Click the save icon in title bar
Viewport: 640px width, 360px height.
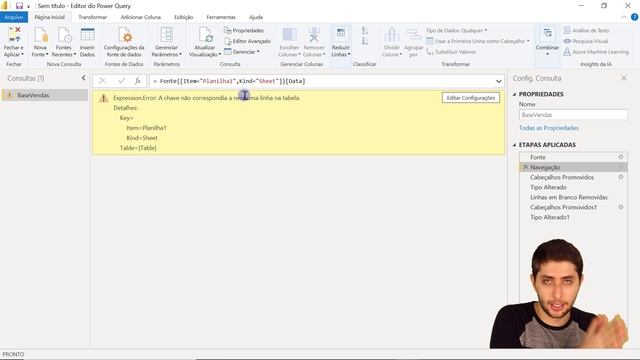pos(19,6)
